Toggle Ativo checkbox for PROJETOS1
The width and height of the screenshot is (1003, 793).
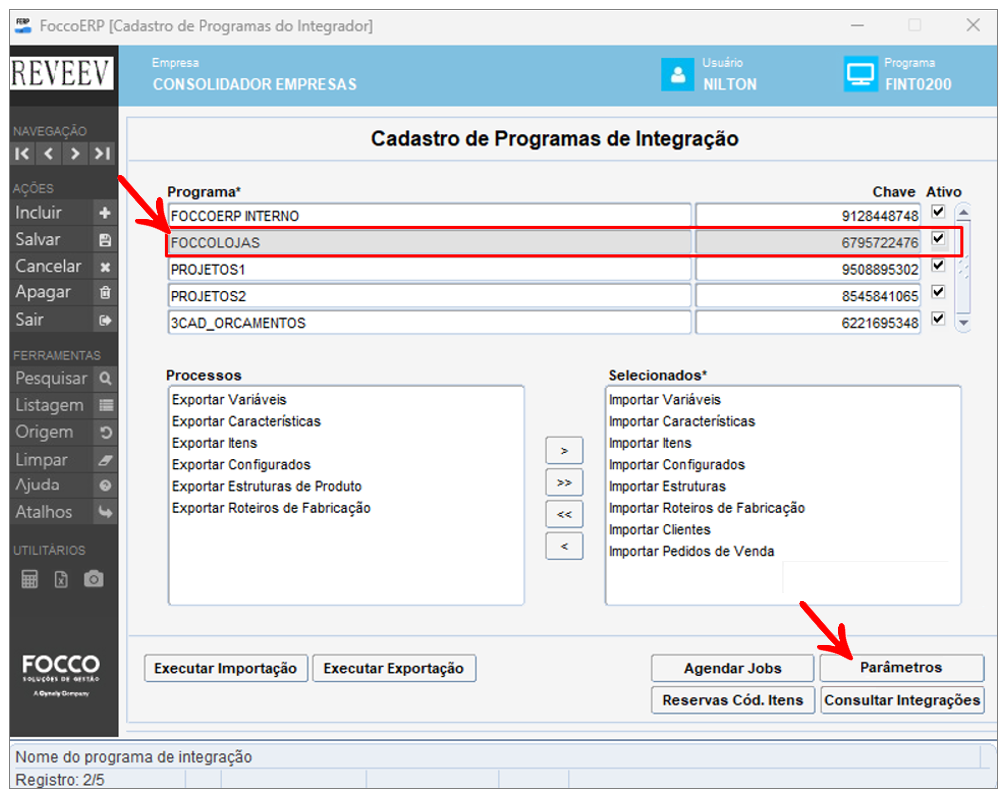pyautogui.click(x=938, y=265)
